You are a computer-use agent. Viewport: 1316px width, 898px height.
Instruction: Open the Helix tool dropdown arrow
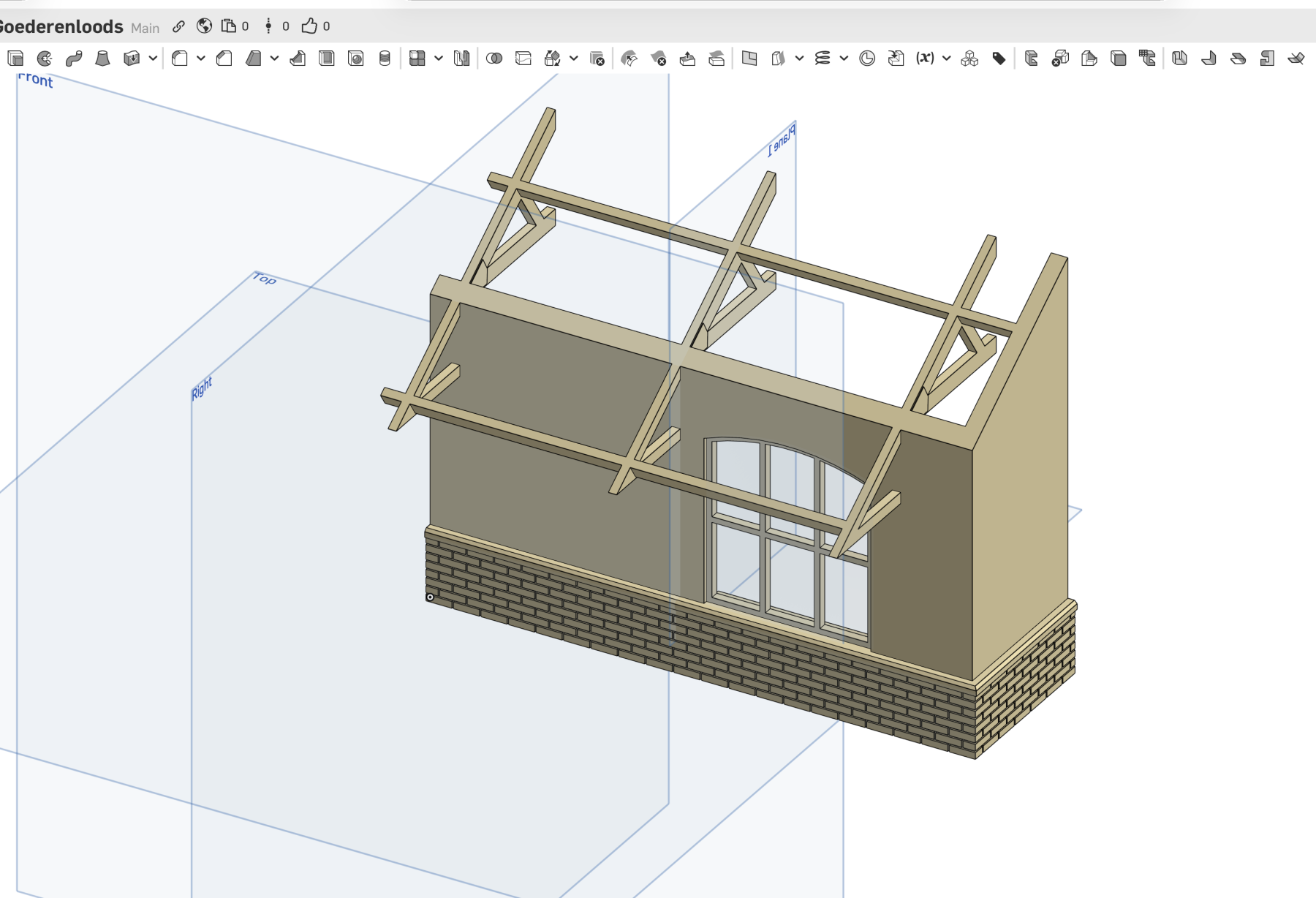pos(844,59)
